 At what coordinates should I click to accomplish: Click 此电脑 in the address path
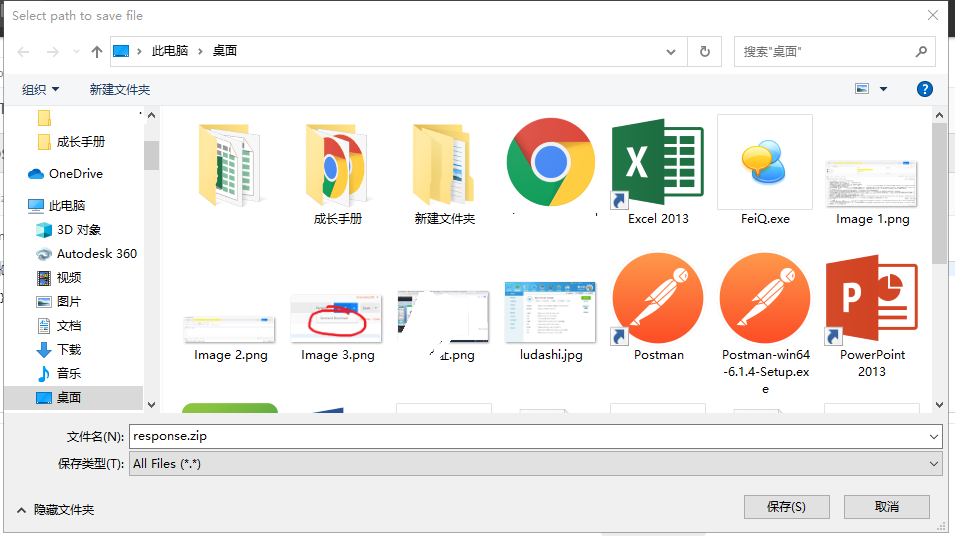click(x=170, y=51)
